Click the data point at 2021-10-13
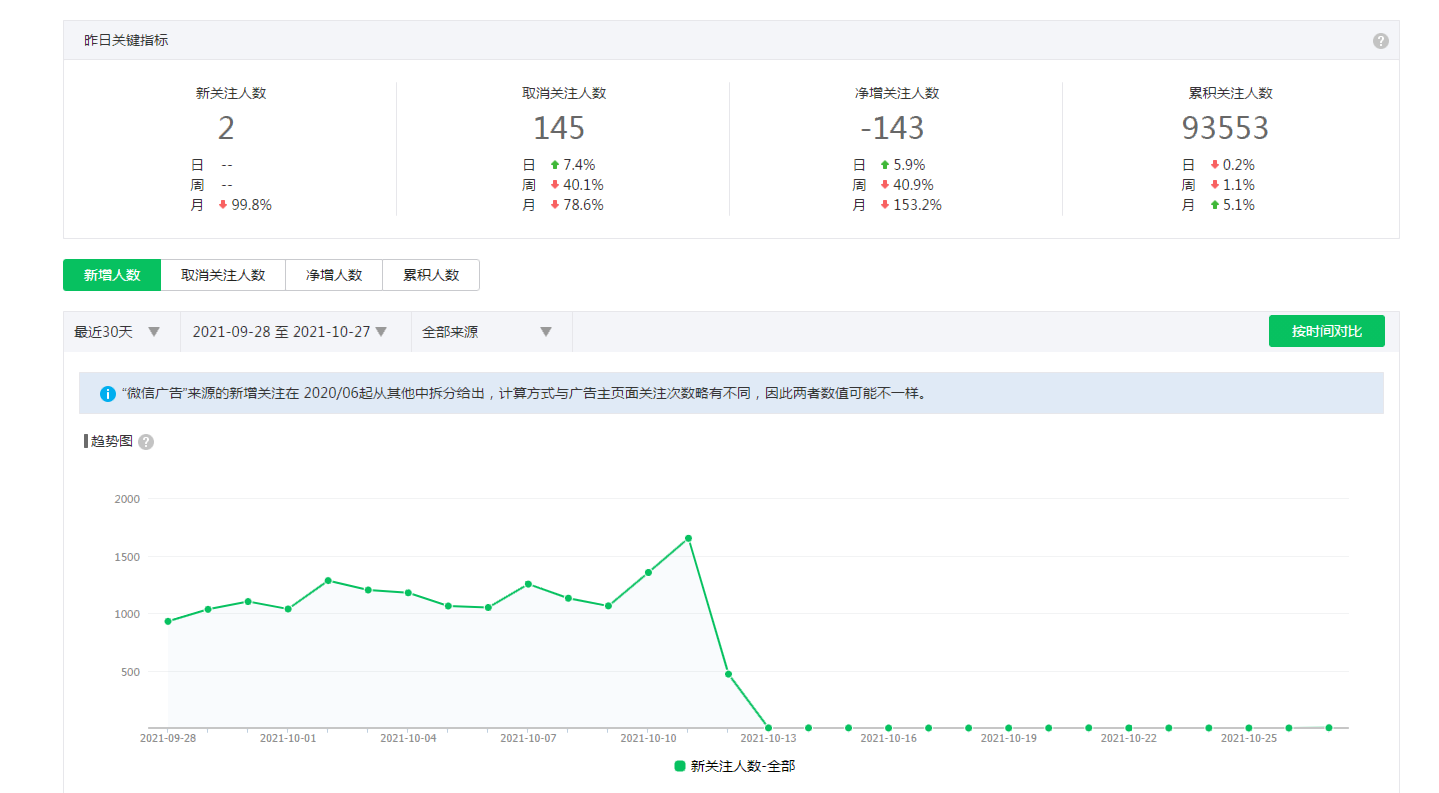Image resolution: width=1439 pixels, height=793 pixels. pyautogui.click(x=768, y=728)
